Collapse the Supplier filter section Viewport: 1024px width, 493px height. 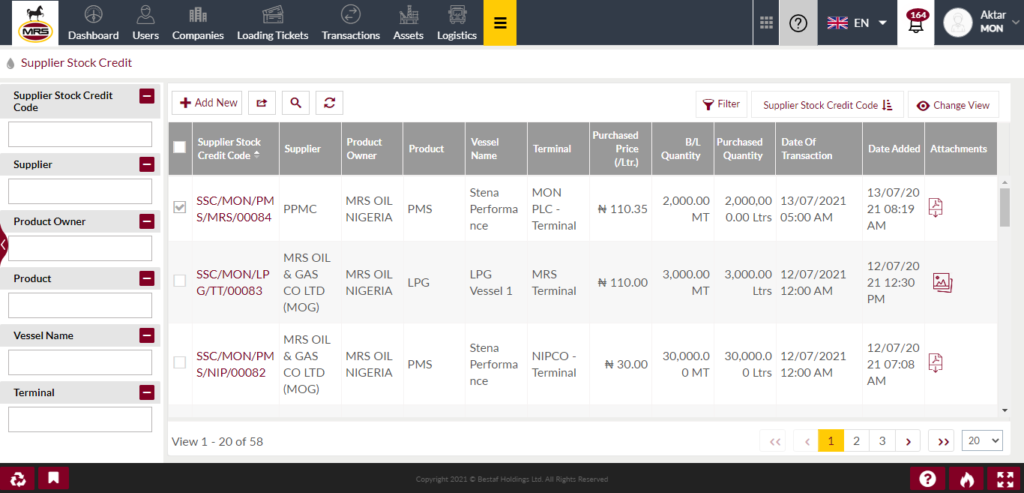147,165
